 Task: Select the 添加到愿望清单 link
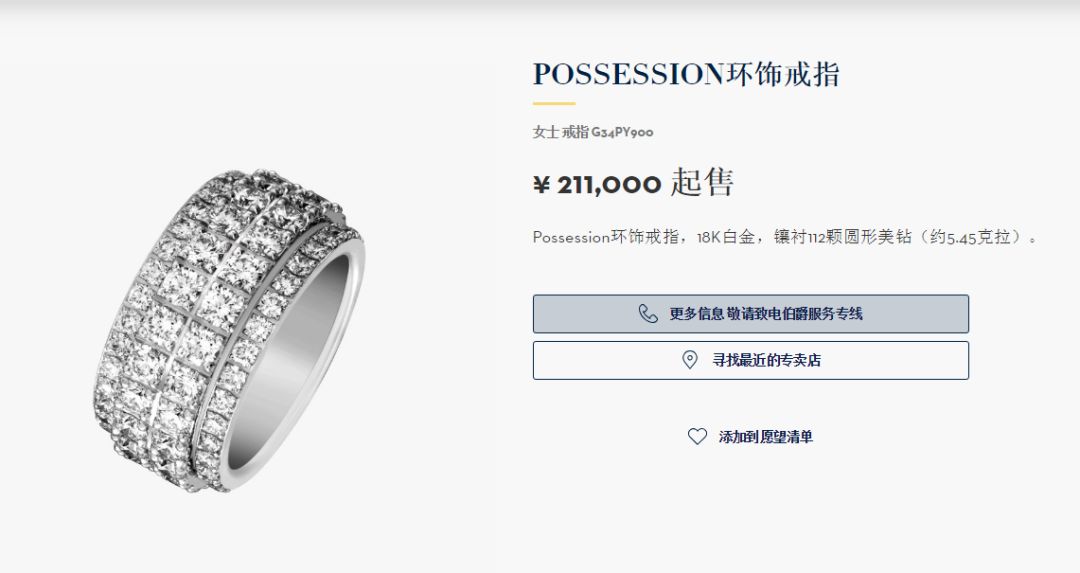click(x=765, y=437)
